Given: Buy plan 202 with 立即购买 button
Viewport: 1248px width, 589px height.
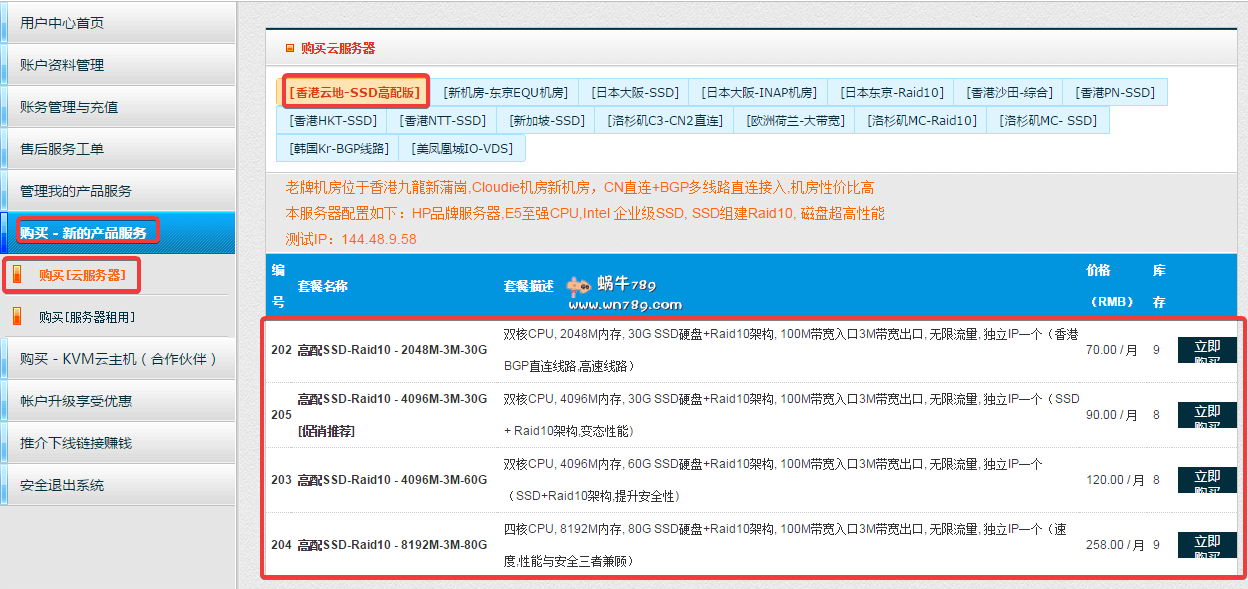Looking at the screenshot, I should pos(1207,350).
